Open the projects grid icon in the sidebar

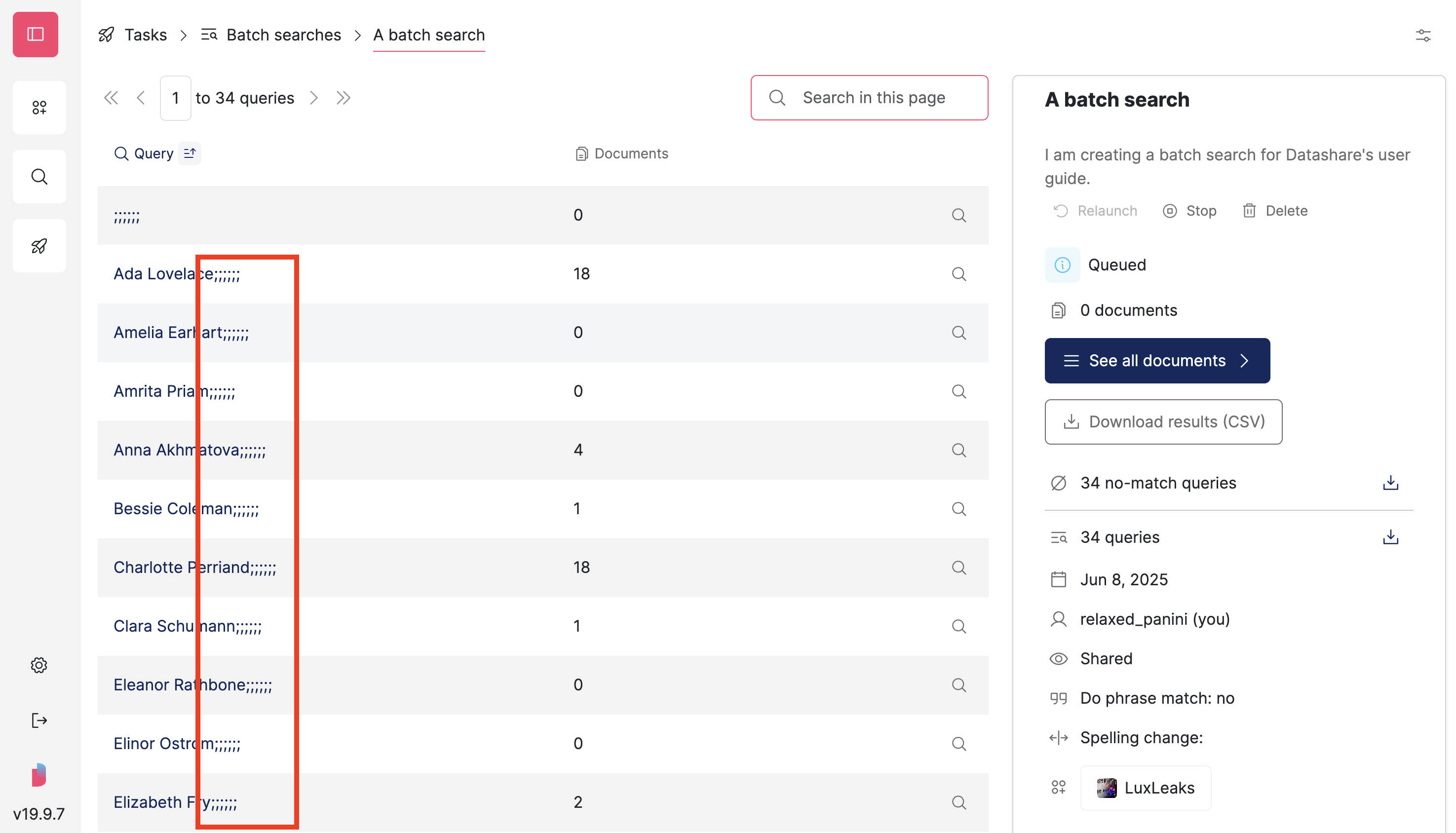[x=39, y=107]
